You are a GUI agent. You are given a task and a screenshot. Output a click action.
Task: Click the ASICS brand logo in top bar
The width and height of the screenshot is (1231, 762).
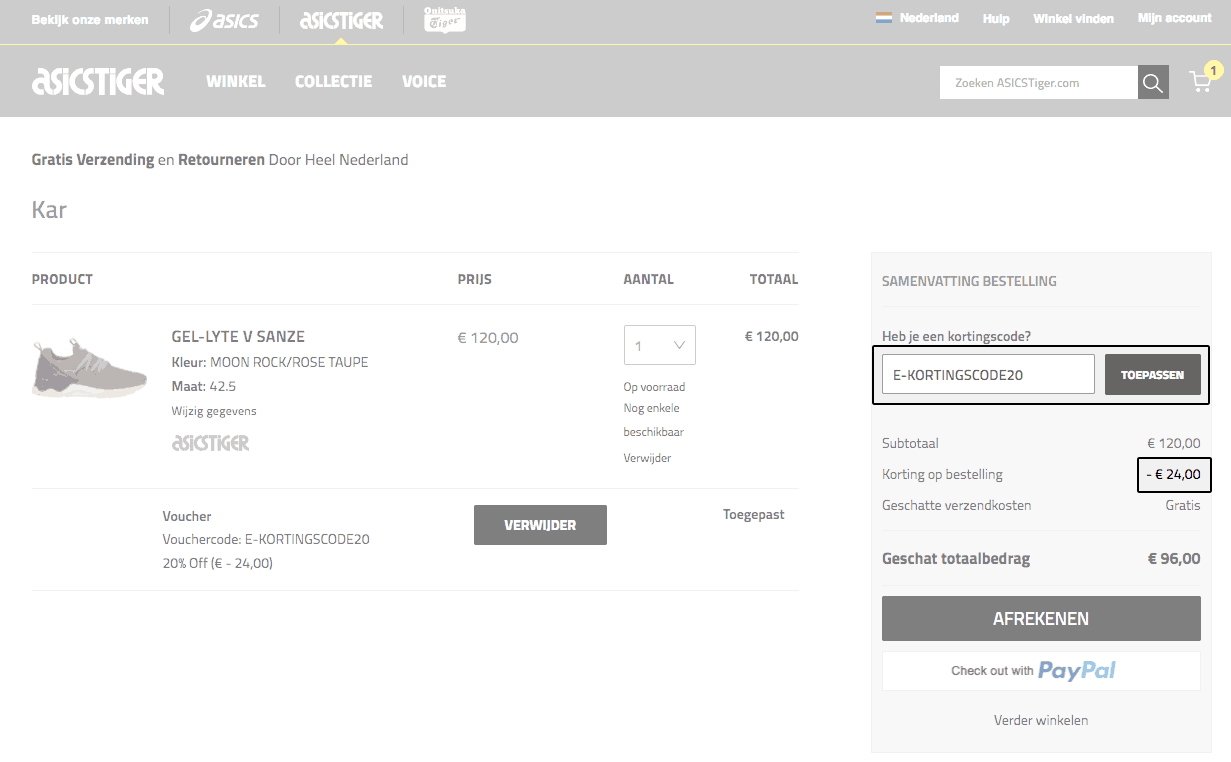pos(225,20)
